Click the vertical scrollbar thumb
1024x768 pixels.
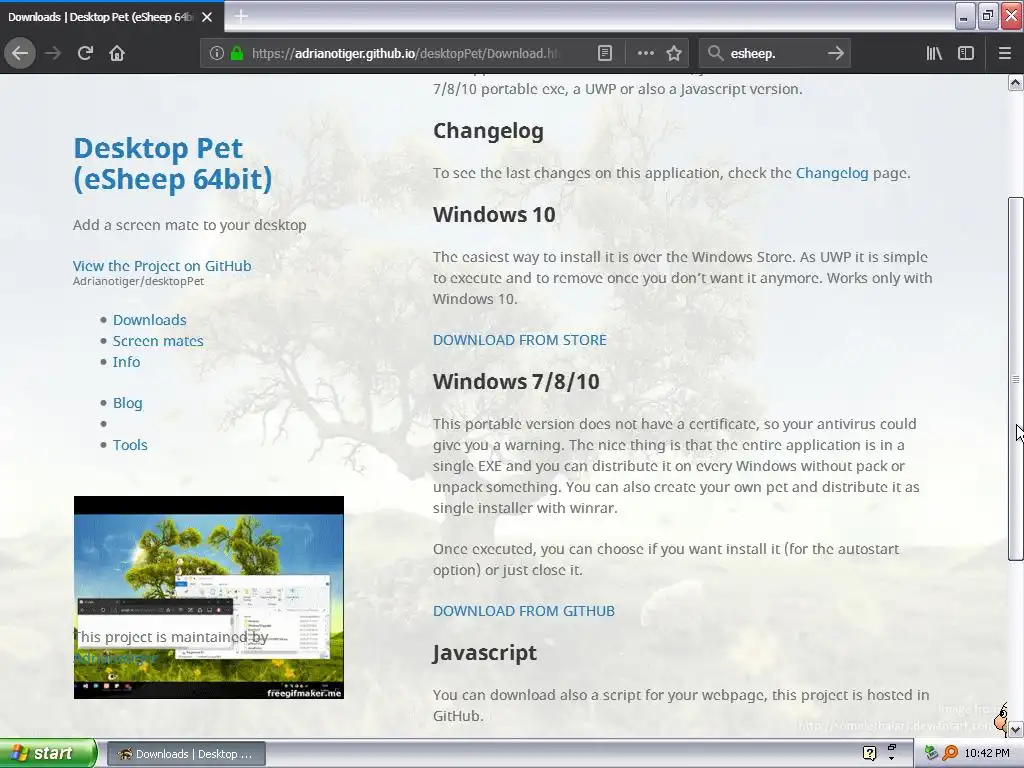point(1016,379)
